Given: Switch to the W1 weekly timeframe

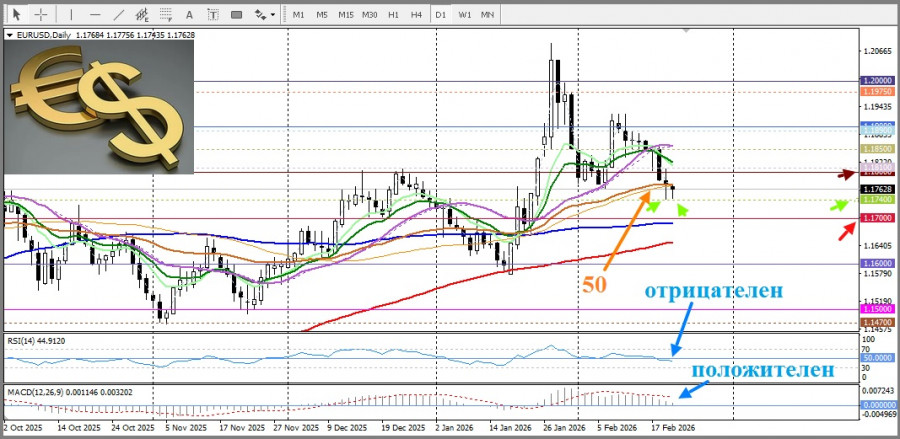Looking at the screenshot, I should pos(465,15).
